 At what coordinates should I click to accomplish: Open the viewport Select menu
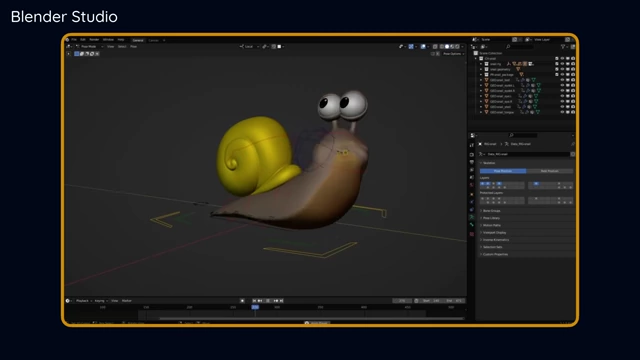tap(122, 47)
